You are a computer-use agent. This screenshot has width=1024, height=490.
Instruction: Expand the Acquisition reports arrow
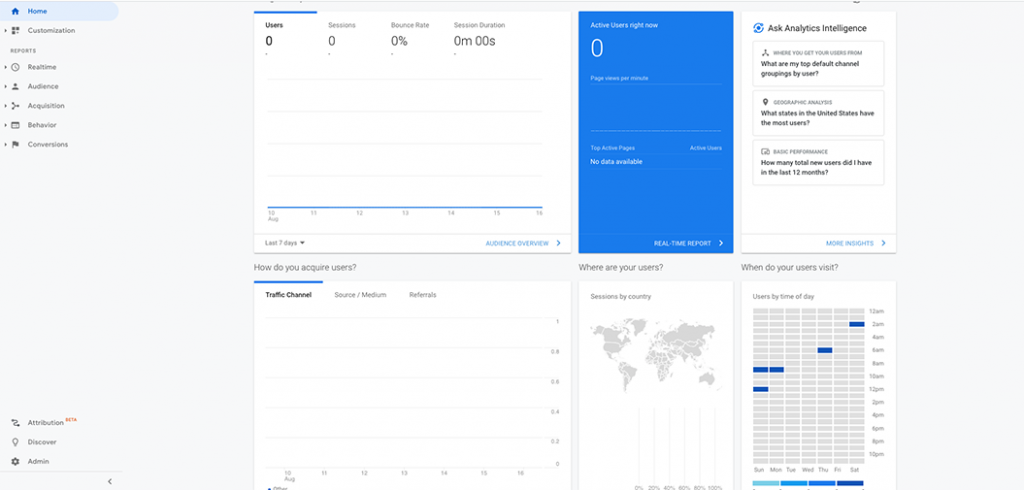point(5,106)
